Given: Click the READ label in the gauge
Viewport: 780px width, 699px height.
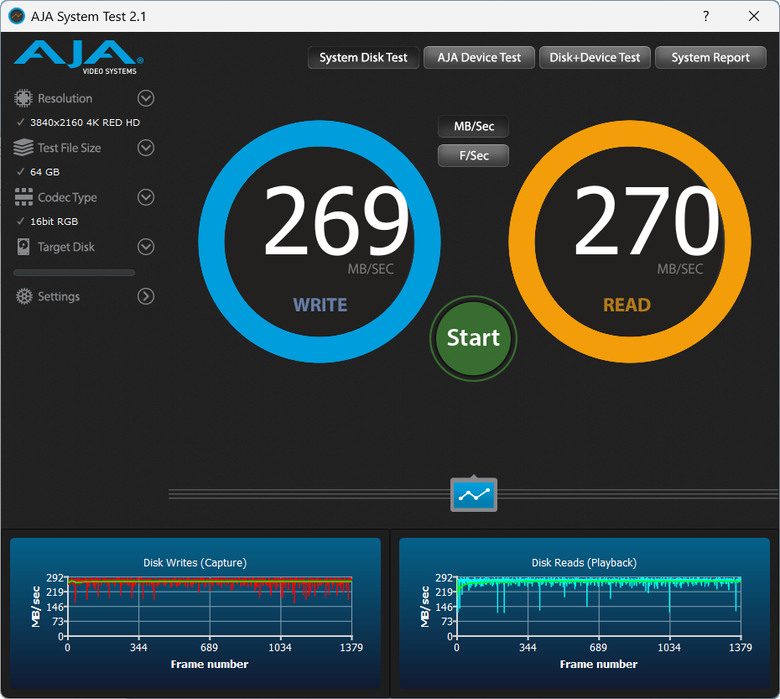Looking at the screenshot, I should click(x=627, y=305).
